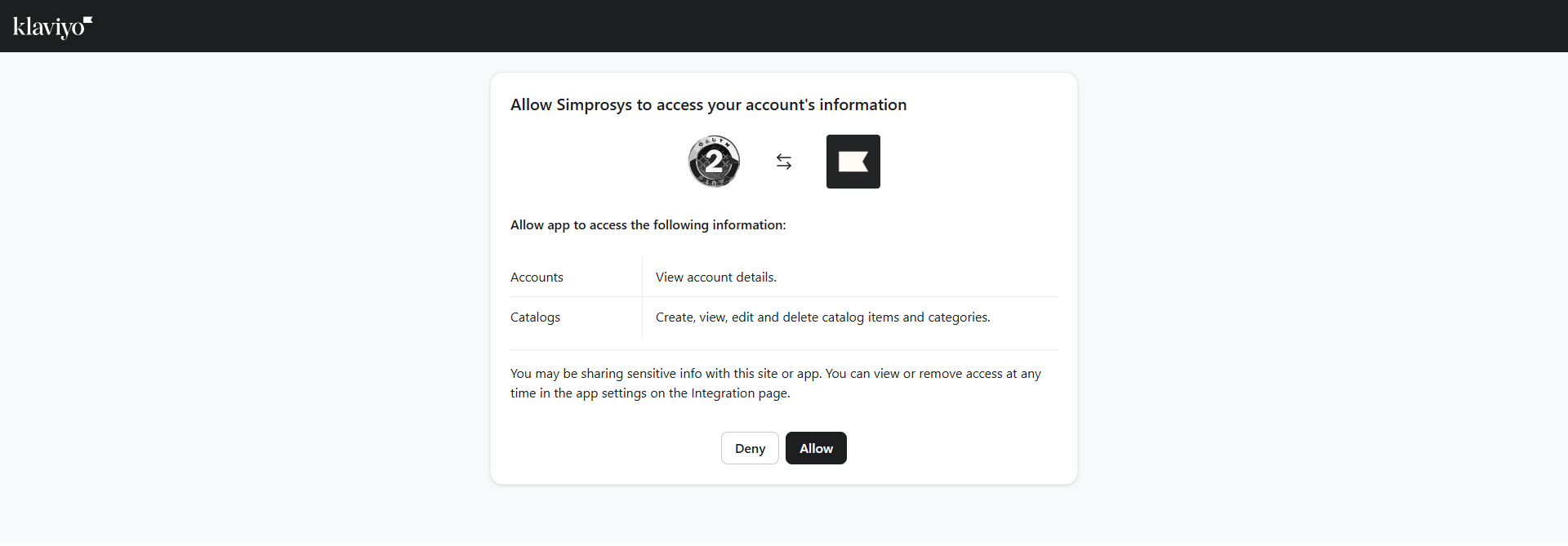
Task: Click the Klaviyo logo in header
Action: pos(52,27)
